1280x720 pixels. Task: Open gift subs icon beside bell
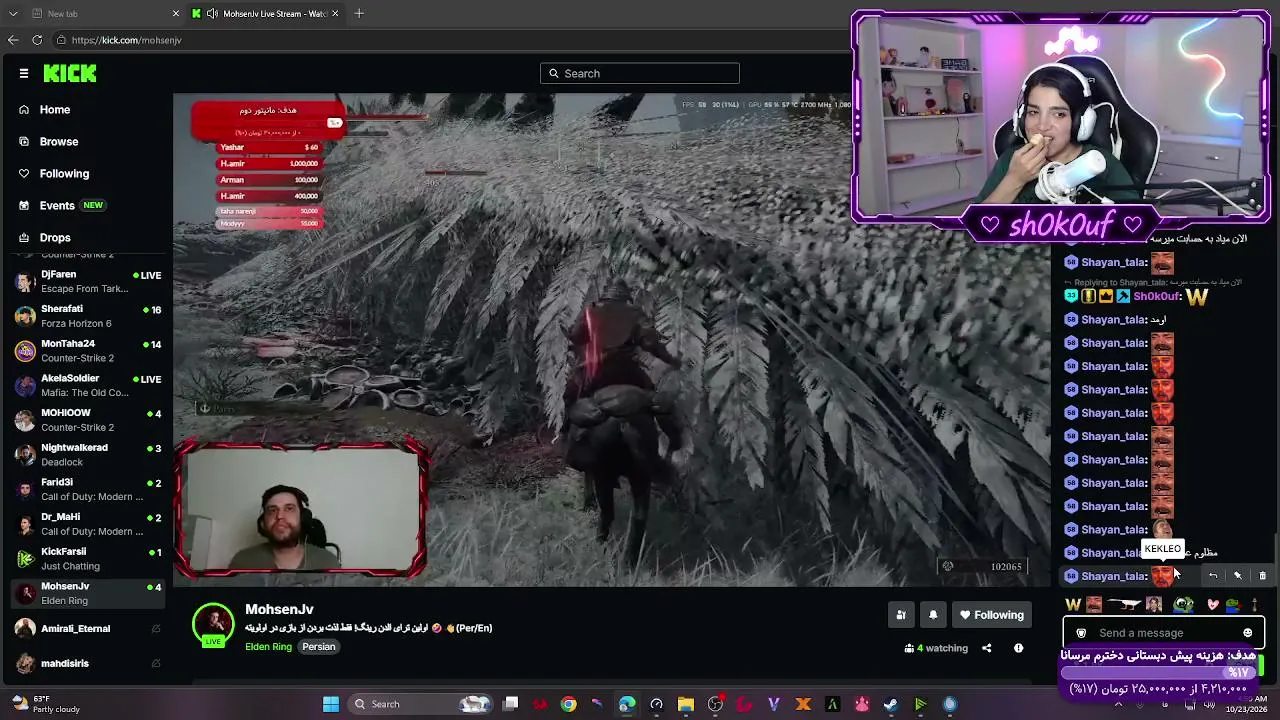tap(901, 615)
